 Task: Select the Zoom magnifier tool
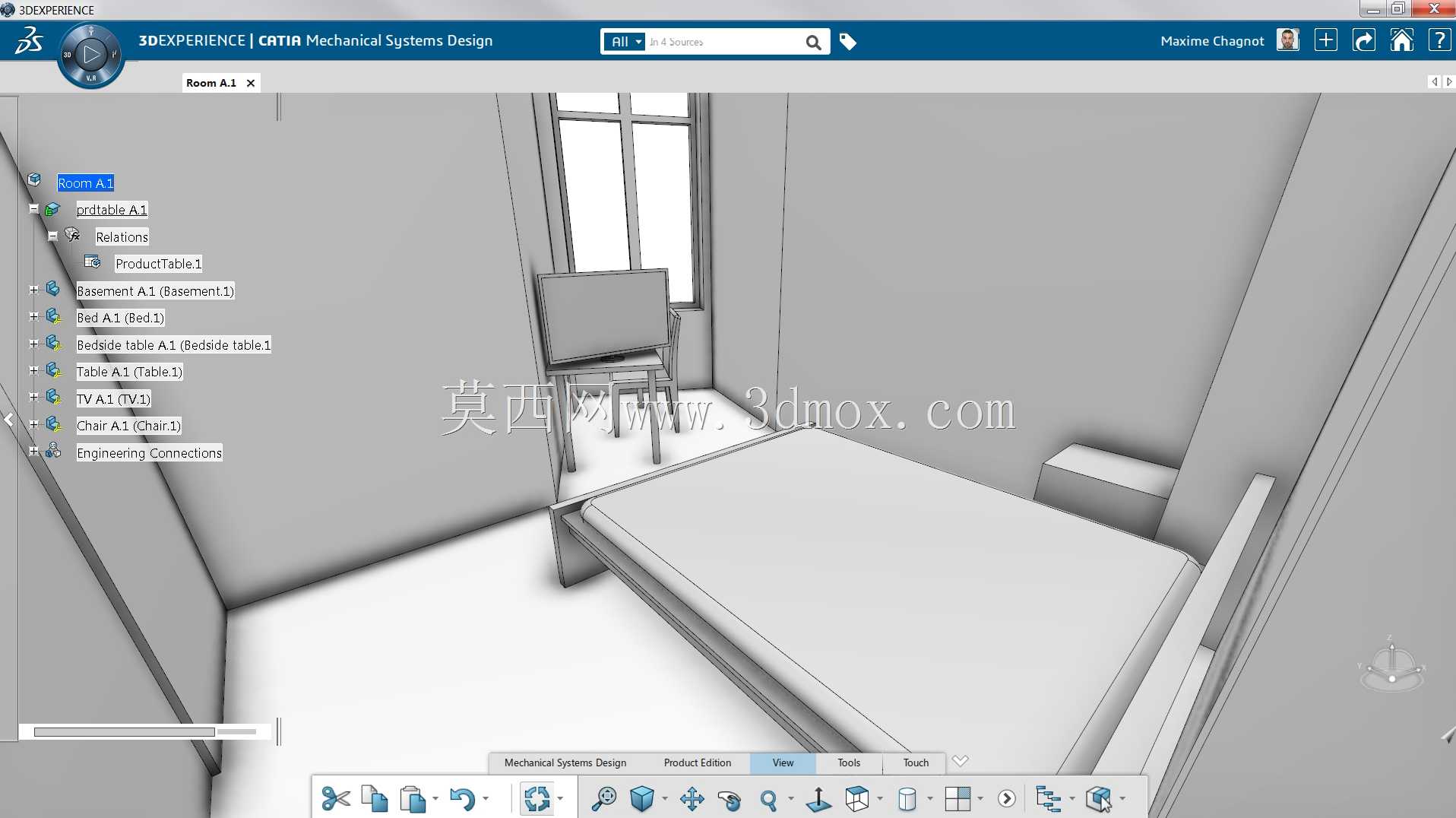[769, 800]
